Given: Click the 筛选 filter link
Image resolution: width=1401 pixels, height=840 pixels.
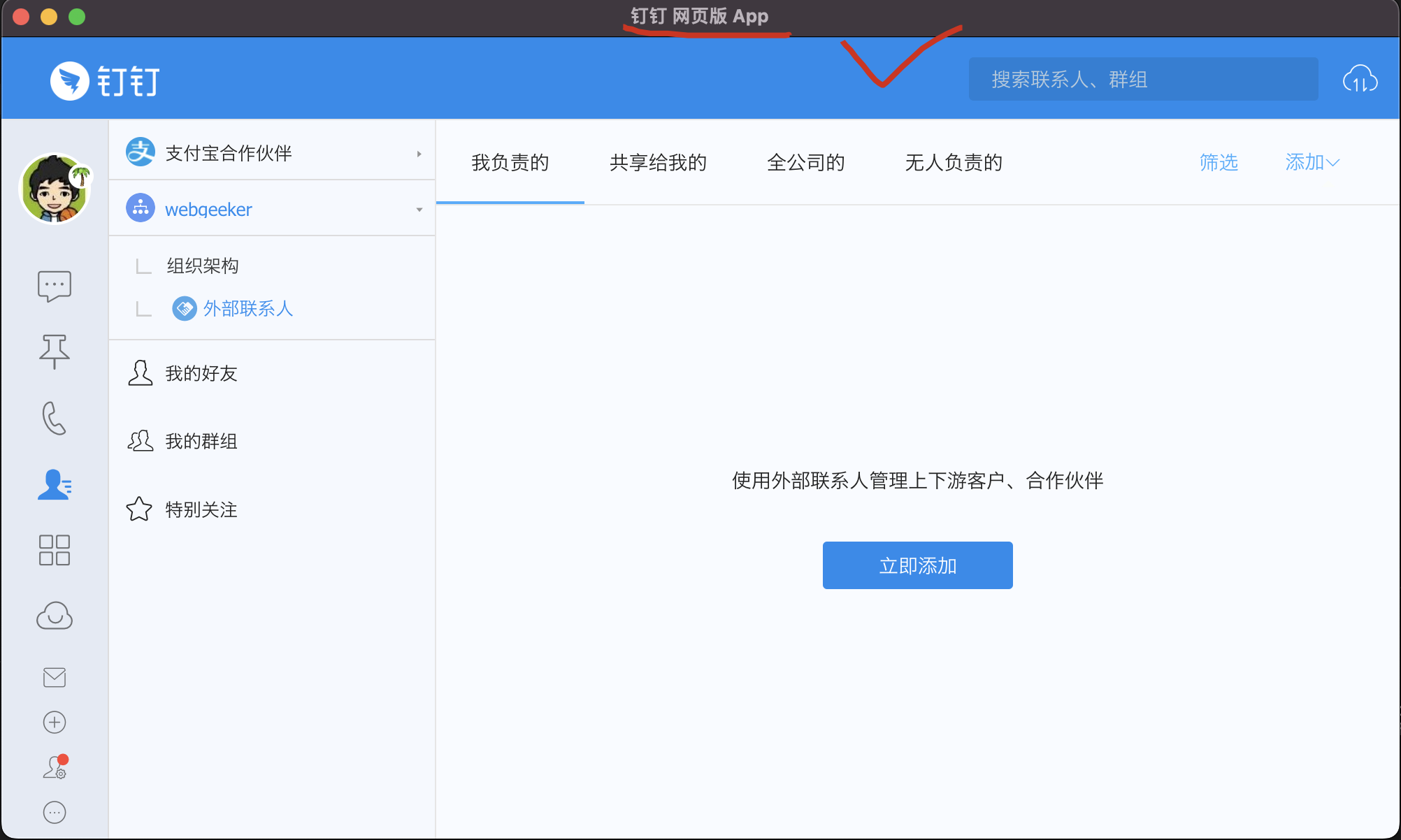Looking at the screenshot, I should pos(1219,162).
